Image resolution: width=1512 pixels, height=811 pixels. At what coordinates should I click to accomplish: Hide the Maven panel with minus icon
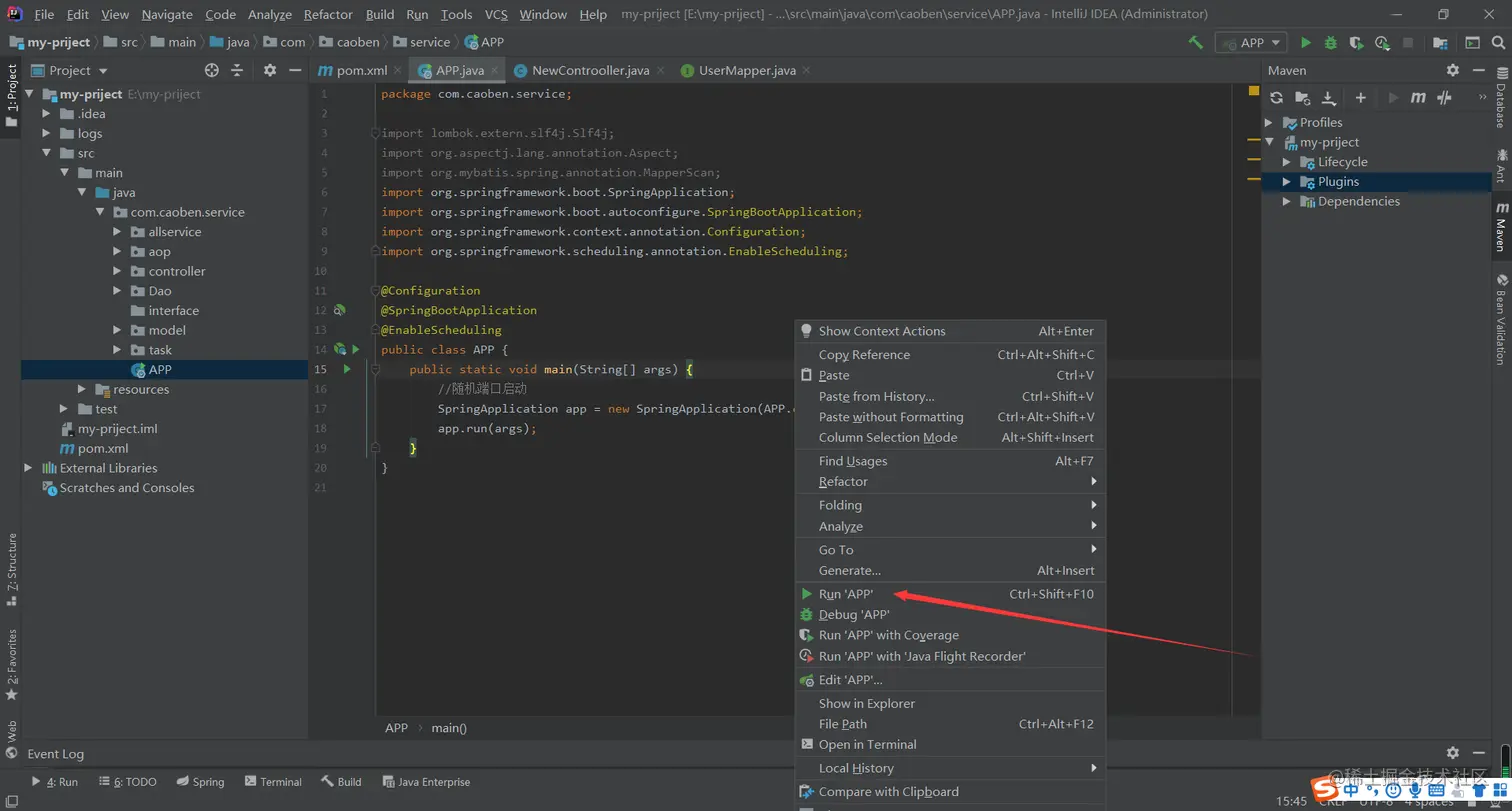point(1479,70)
